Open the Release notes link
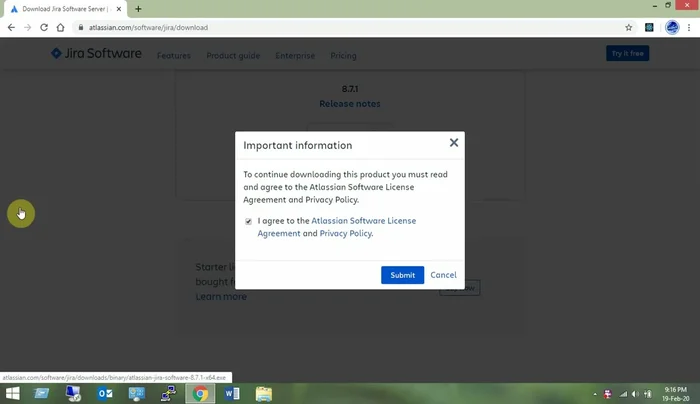 pyautogui.click(x=350, y=104)
